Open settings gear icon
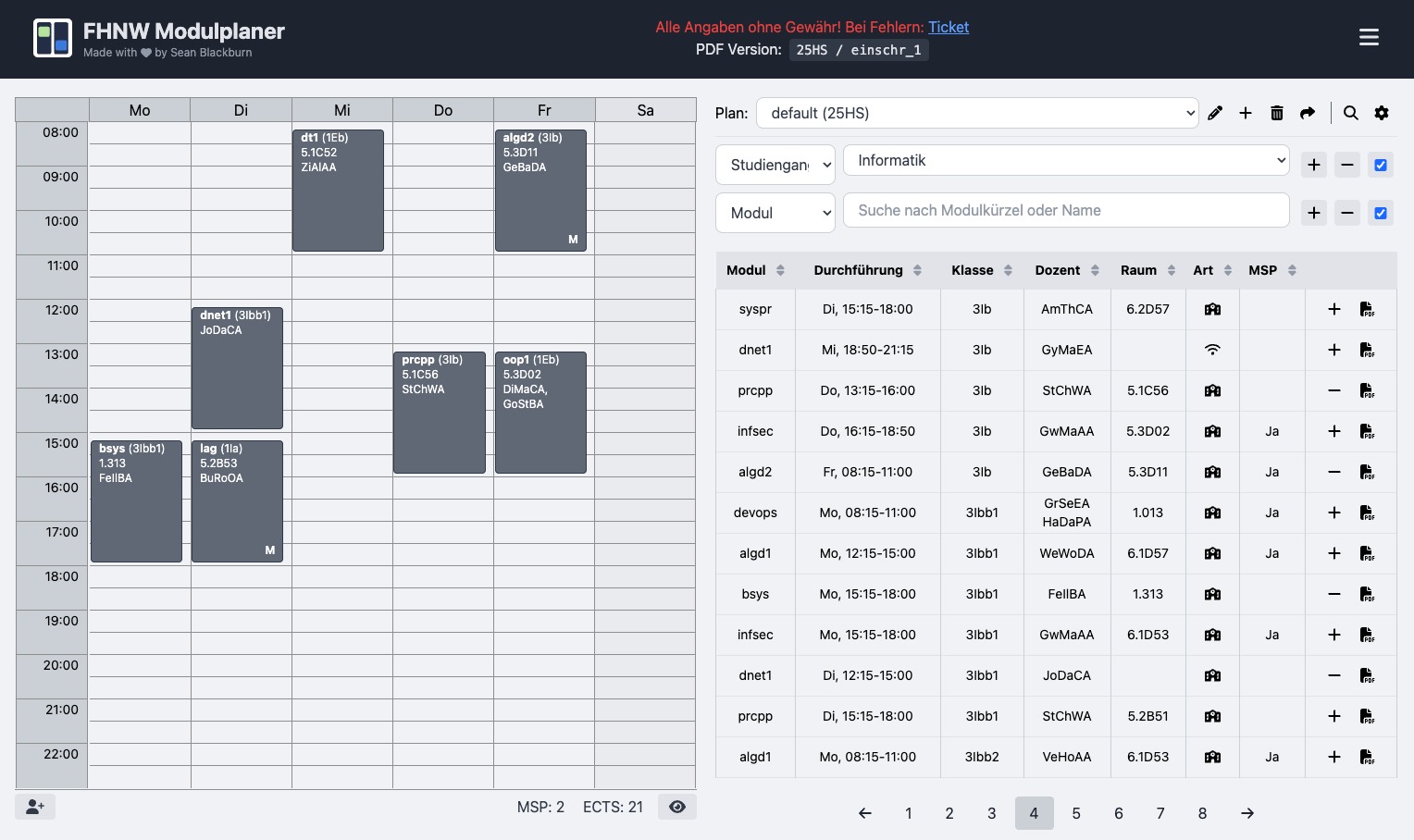 tap(1382, 113)
